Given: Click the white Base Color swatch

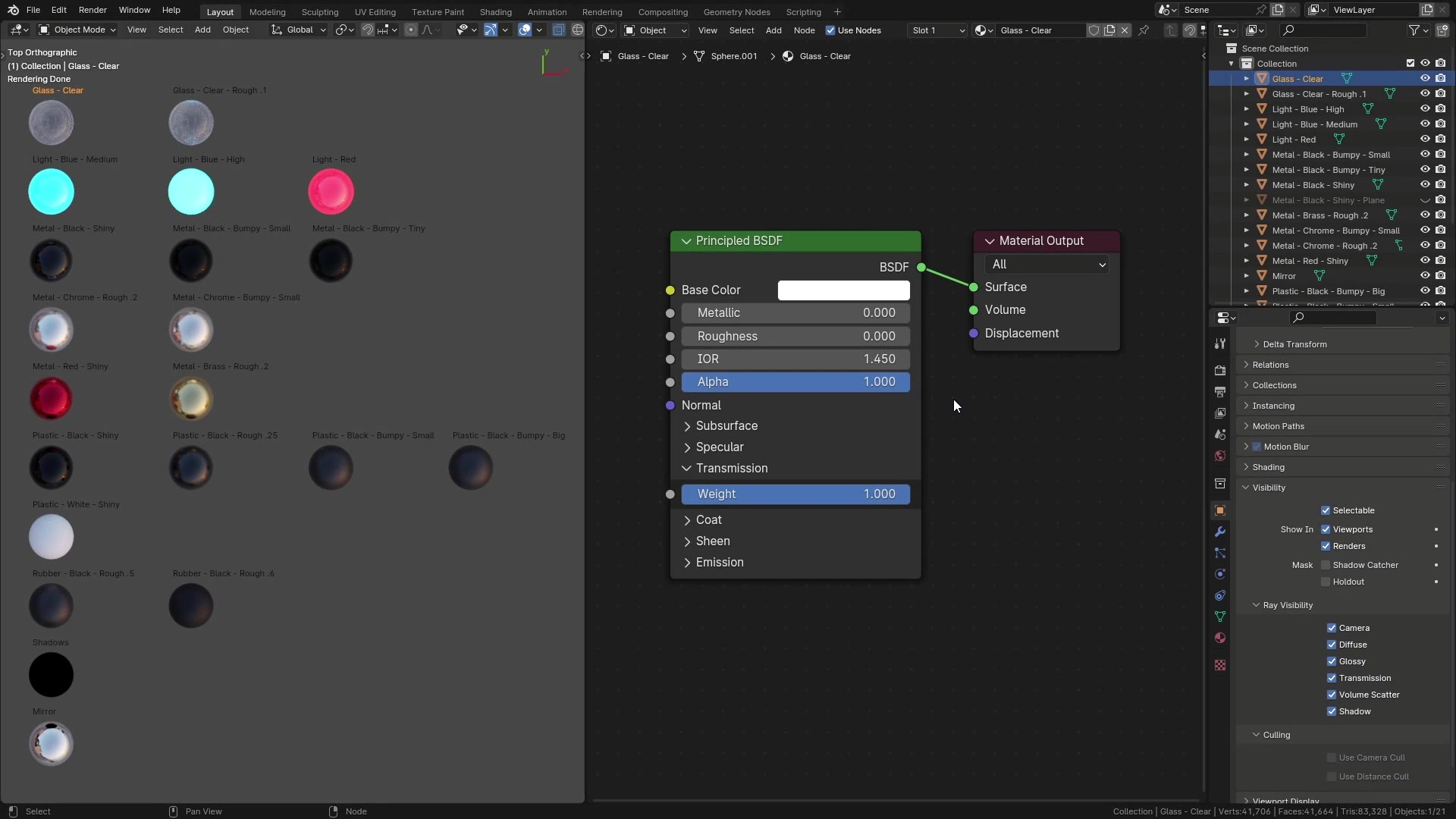Looking at the screenshot, I should (x=843, y=290).
